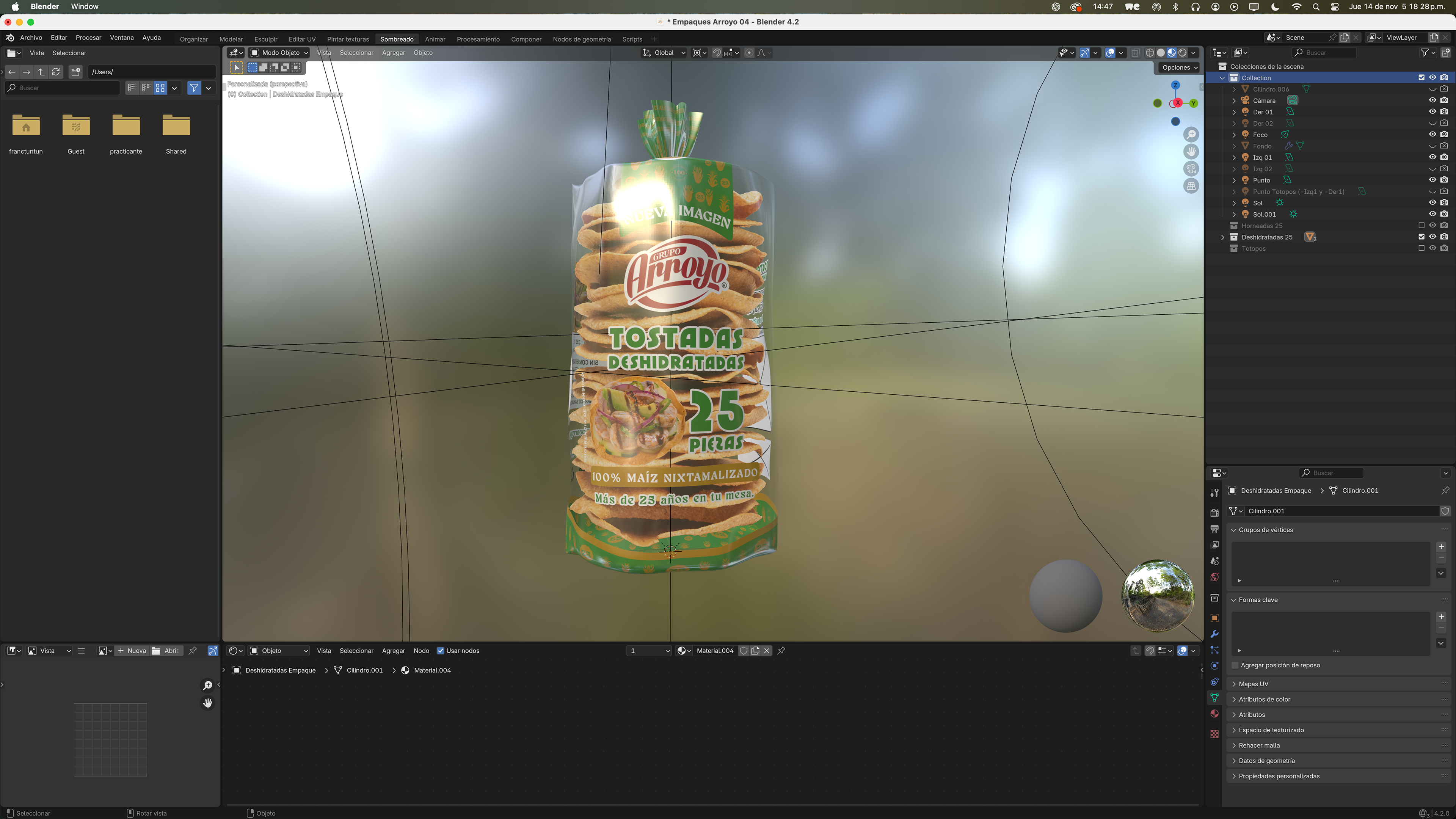
Task: Toggle snapping magnet in viewport header
Action: [x=717, y=53]
